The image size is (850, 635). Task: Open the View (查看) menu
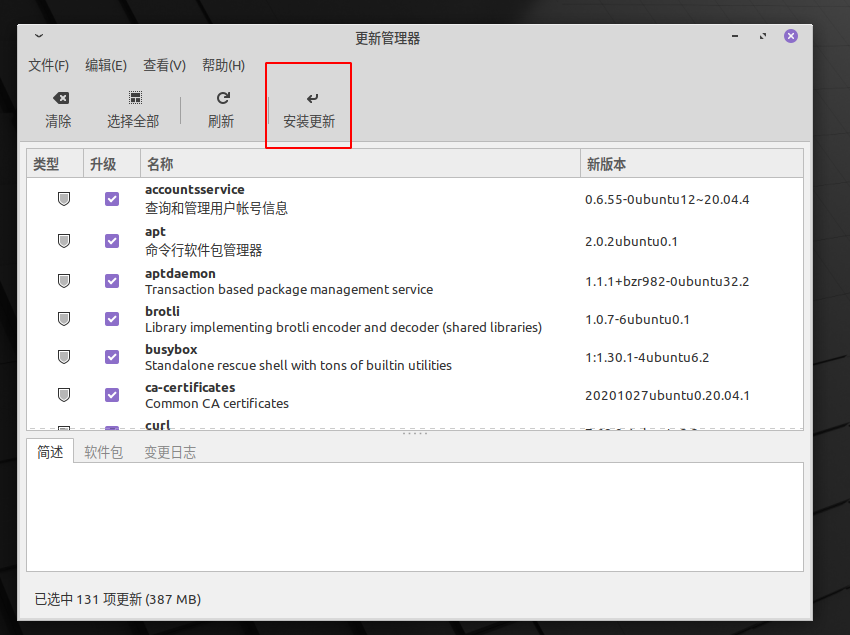click(164, 66)
